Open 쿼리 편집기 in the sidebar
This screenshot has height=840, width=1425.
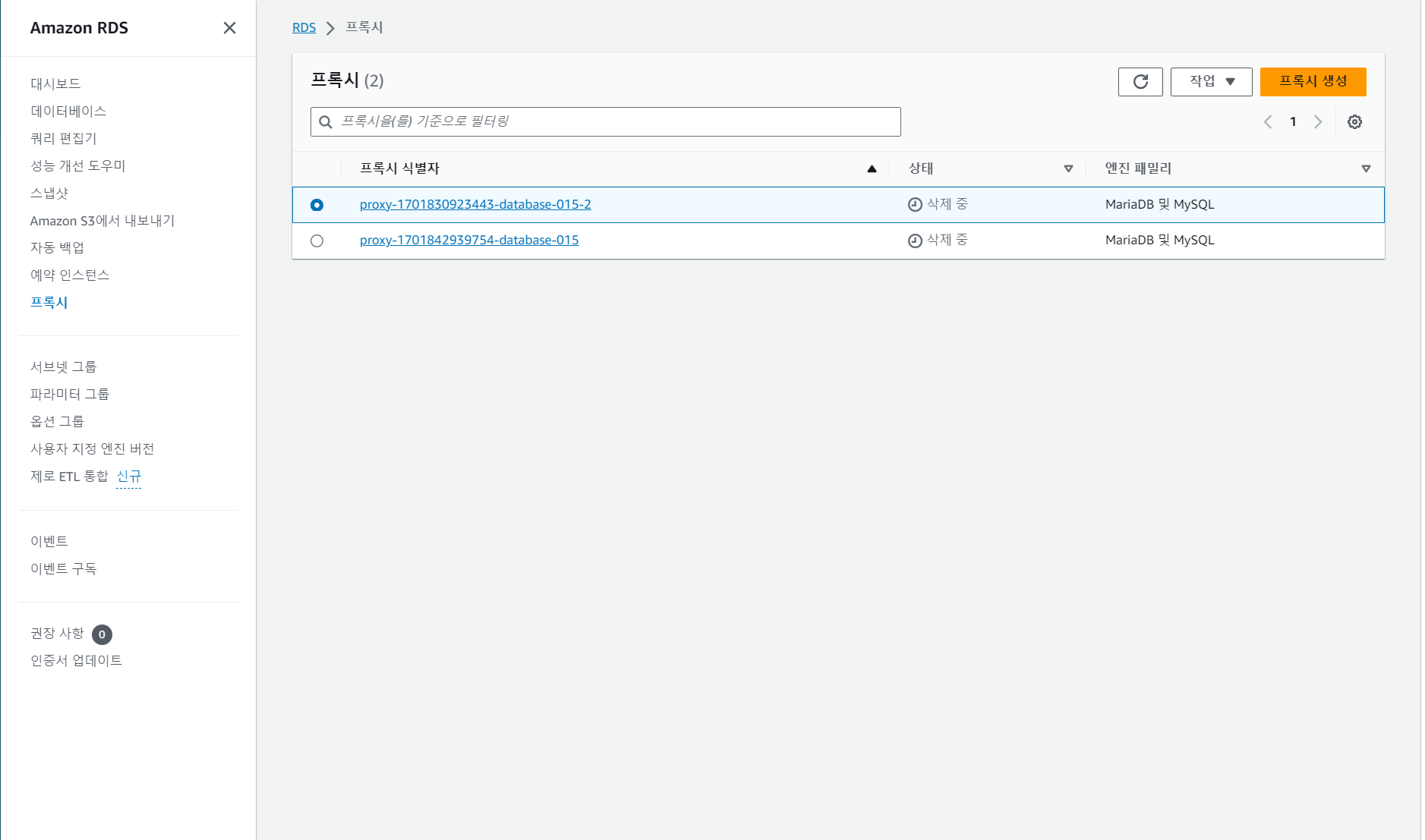tap(64, 138)
